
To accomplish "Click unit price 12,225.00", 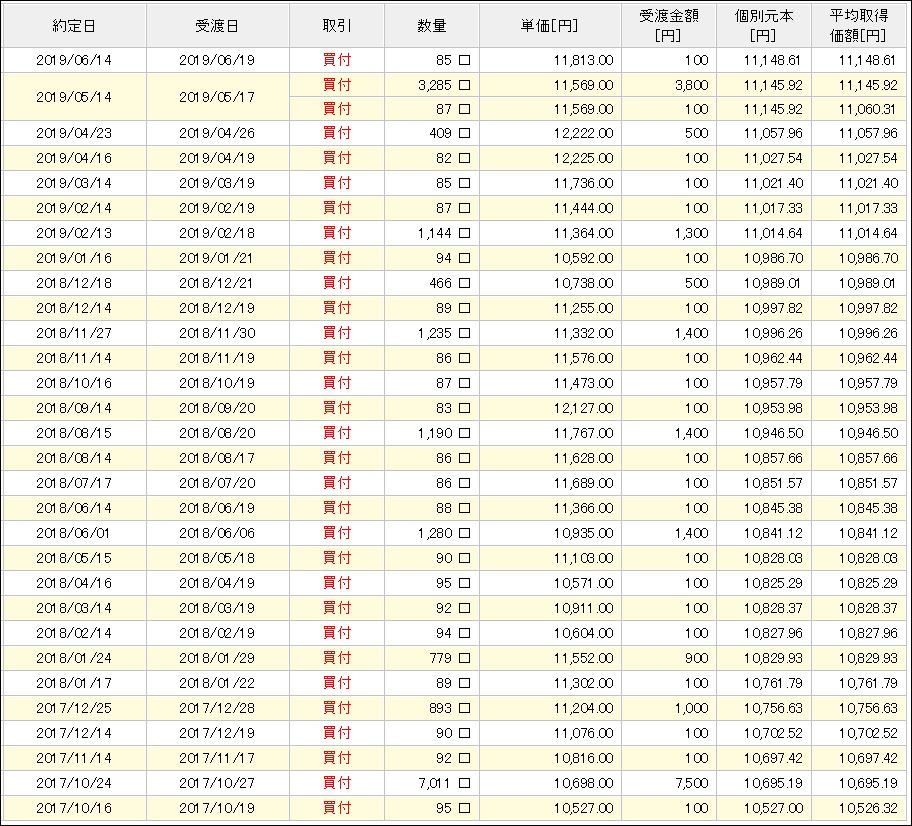I will pos(583,158).
